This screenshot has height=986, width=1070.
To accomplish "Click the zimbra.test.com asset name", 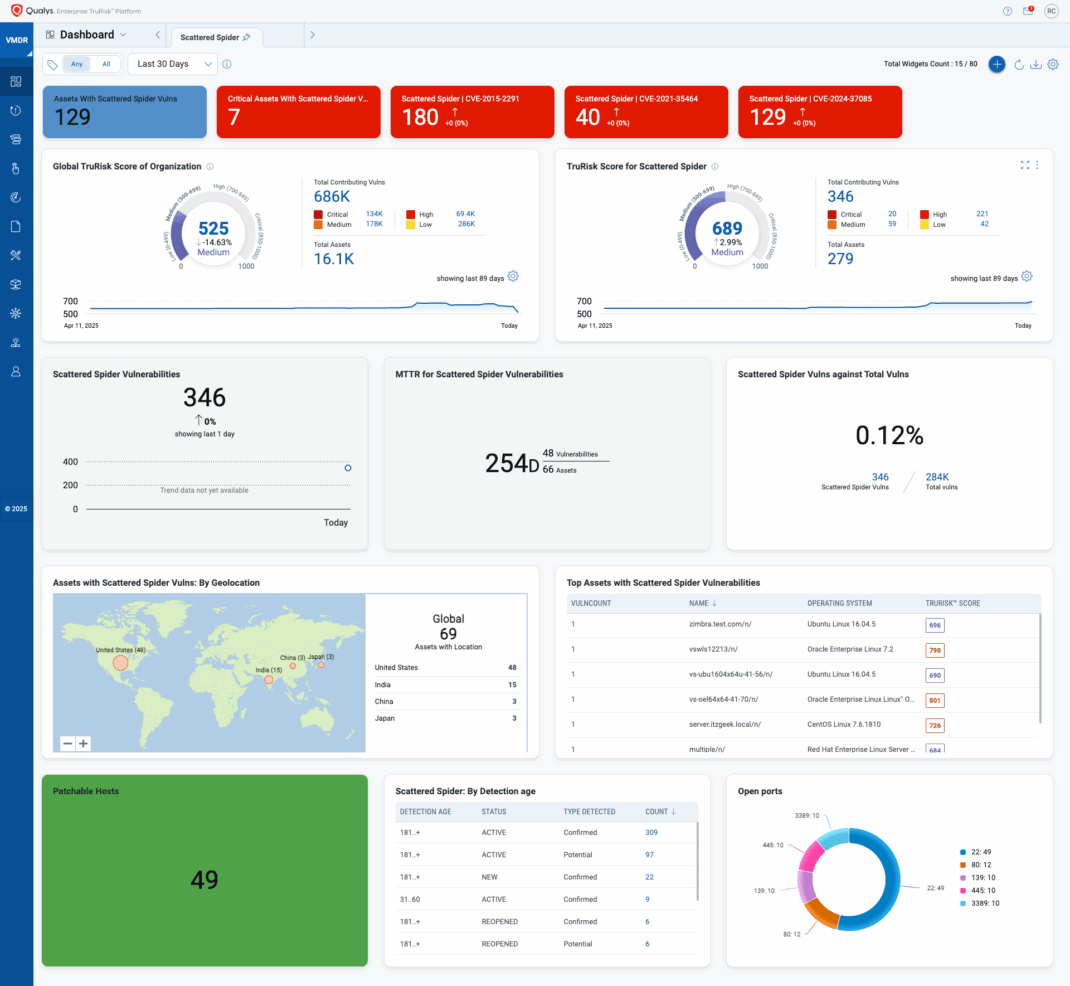I will 721,624.
